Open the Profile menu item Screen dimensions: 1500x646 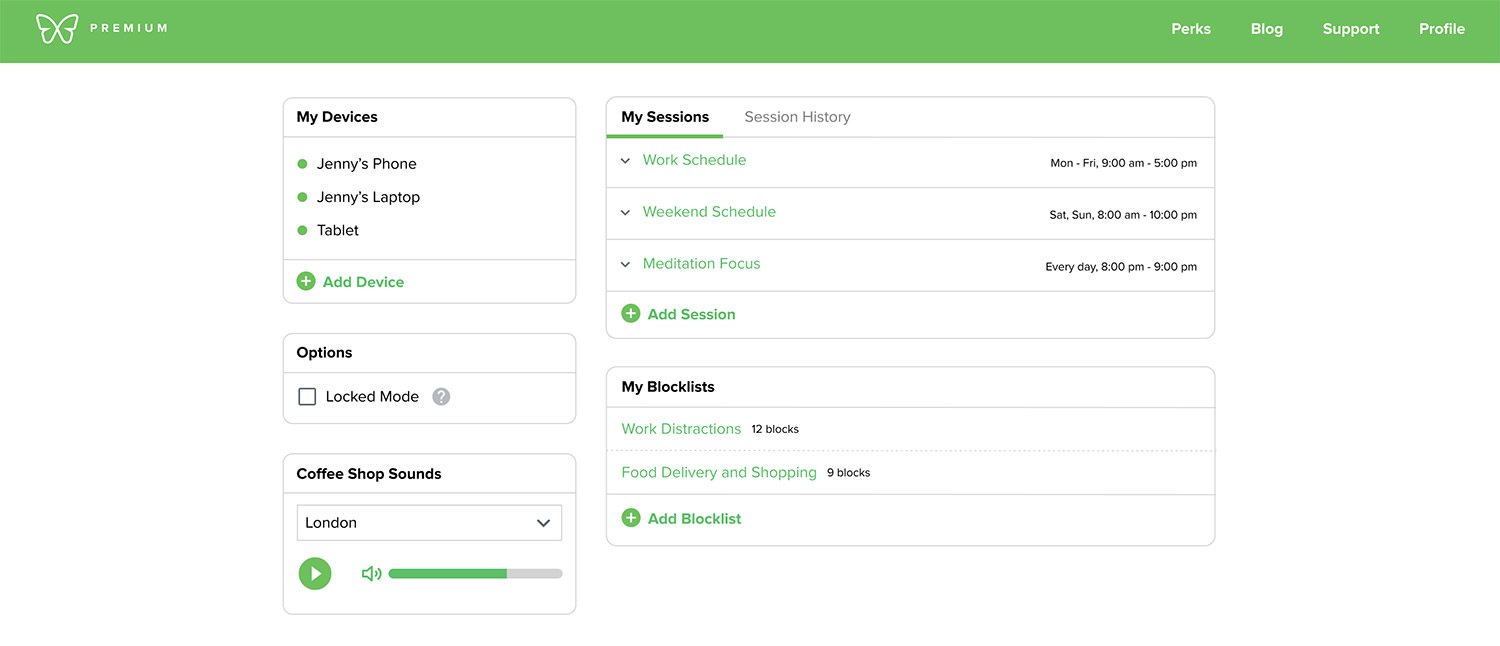click(x=1442, y=29)
